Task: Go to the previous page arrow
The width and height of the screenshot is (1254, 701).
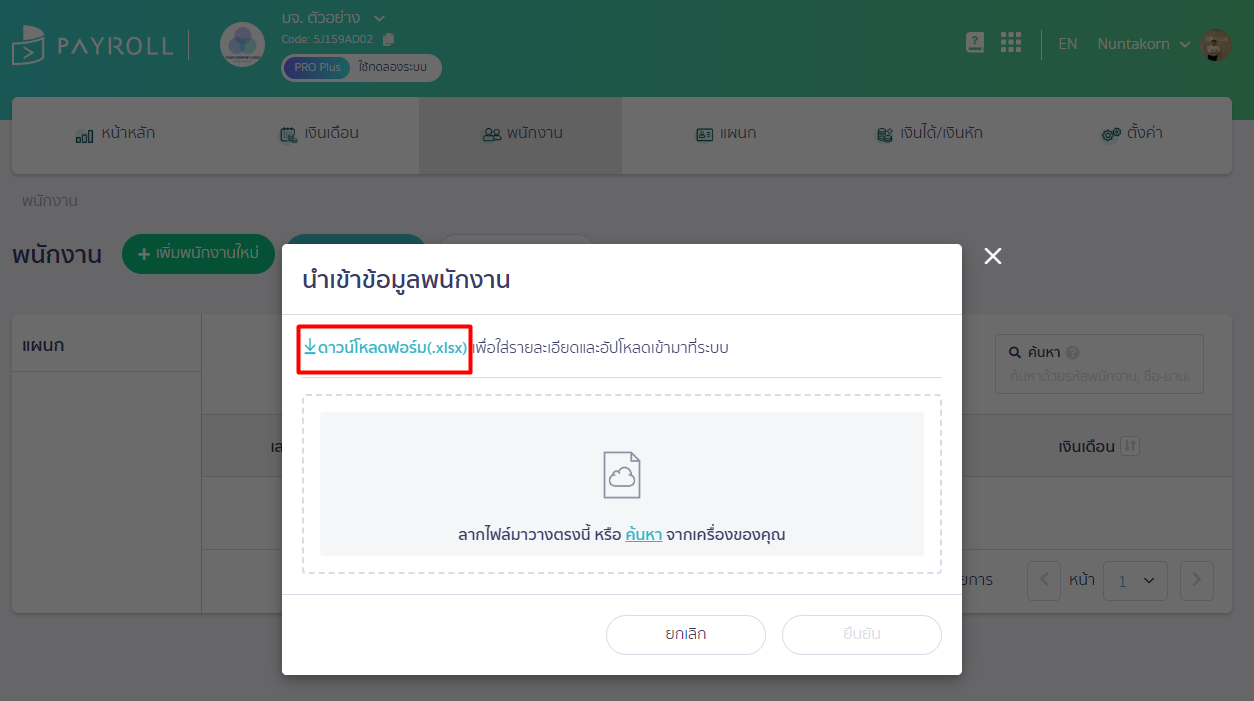Action: [x=1044, y=580]
